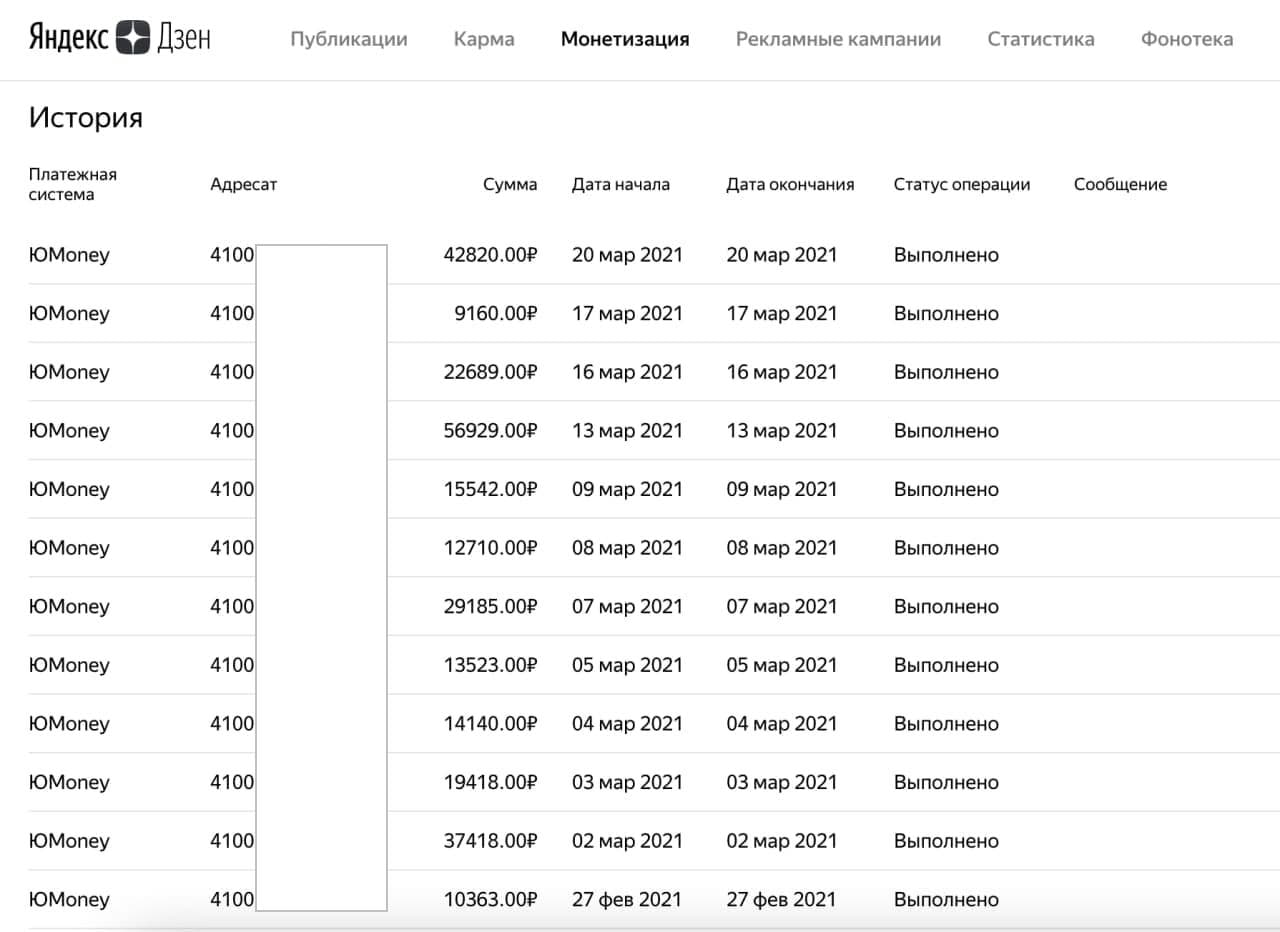The width and height of the screenshot is (1280, 932).
Task: Click start date in the 22689.00₽ row
Action: [627, 372]
